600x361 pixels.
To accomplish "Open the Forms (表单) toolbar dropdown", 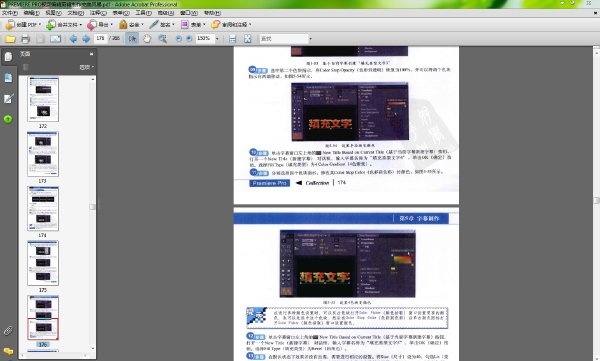I will (193, 25).
